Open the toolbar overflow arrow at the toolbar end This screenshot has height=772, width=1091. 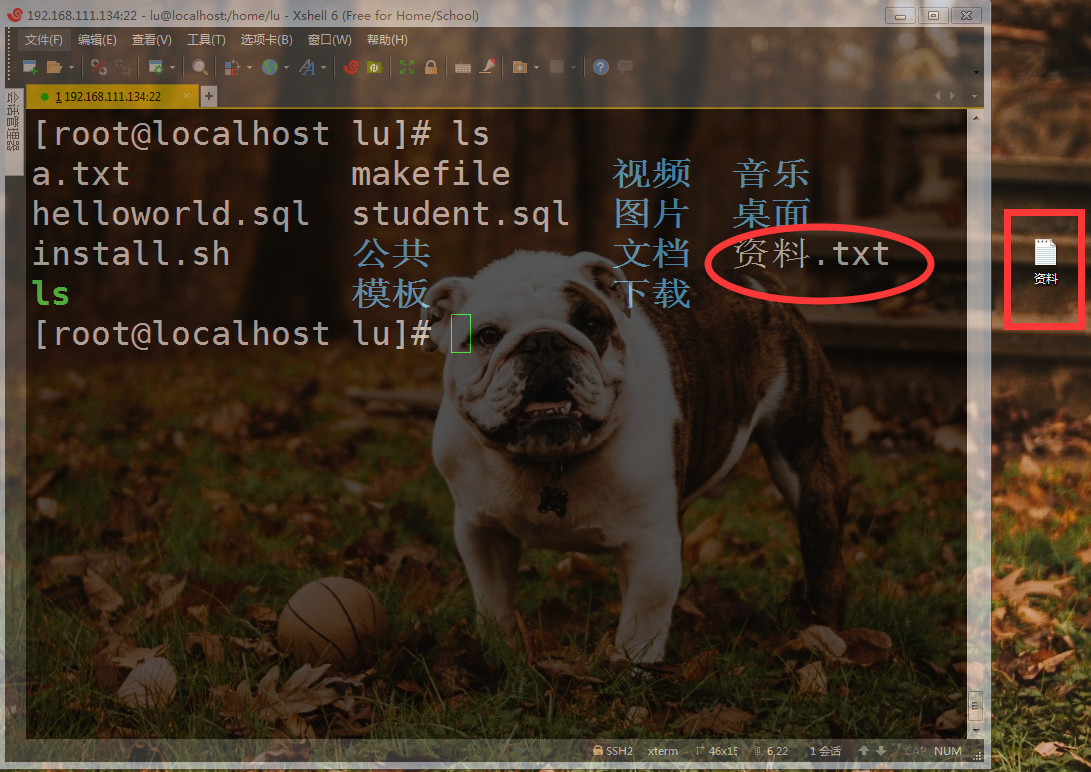pyautogui.click(x=976, y=72)
